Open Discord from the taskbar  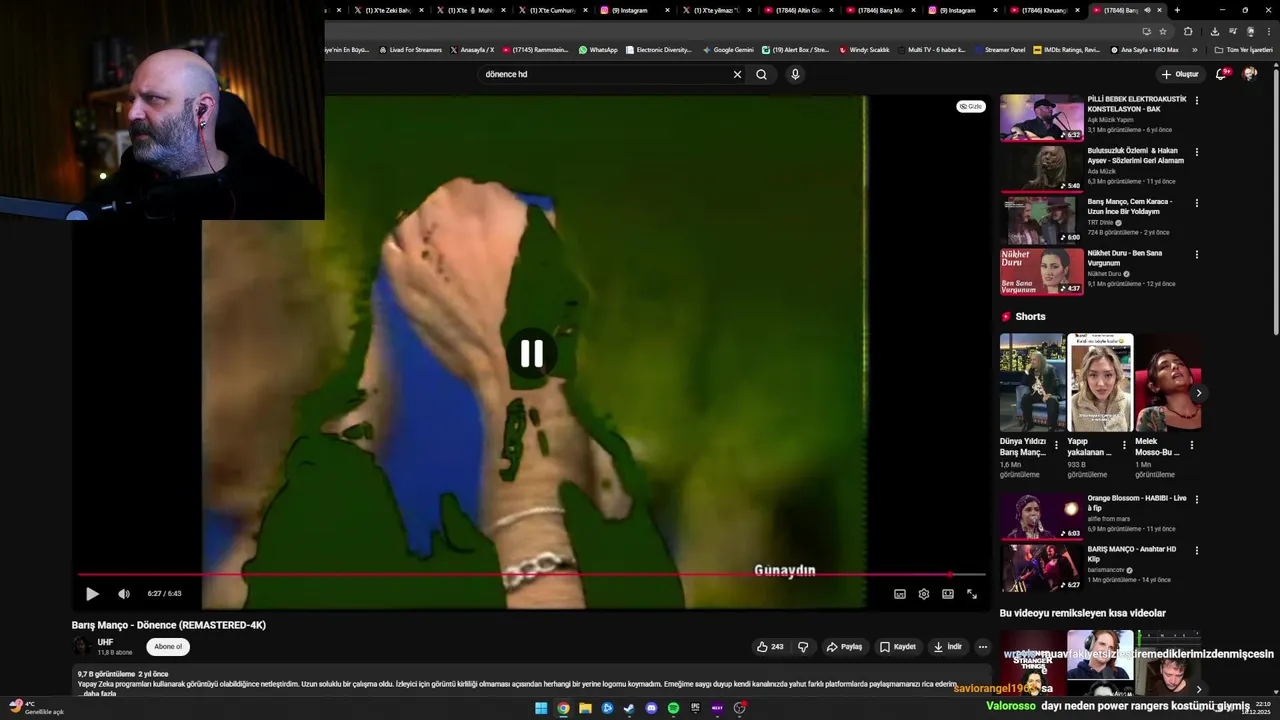[651, 708]
